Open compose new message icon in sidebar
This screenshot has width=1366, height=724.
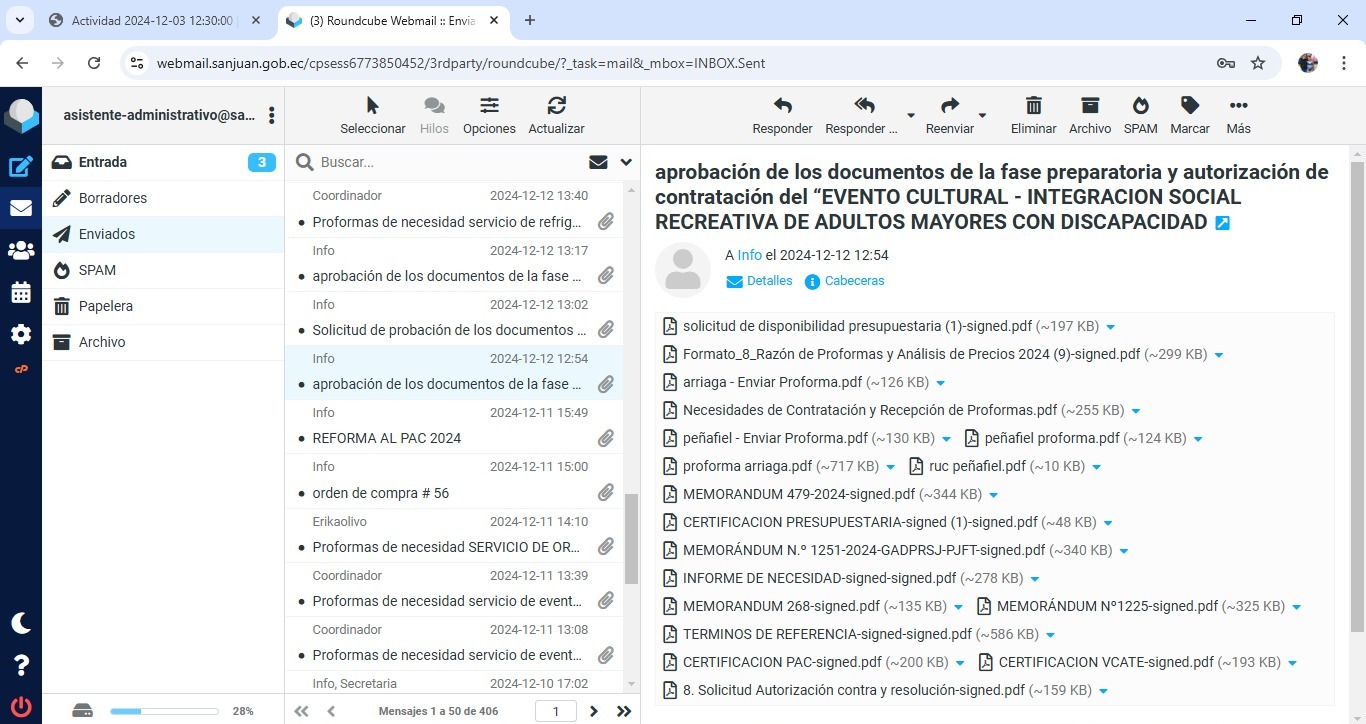(21, 167)
